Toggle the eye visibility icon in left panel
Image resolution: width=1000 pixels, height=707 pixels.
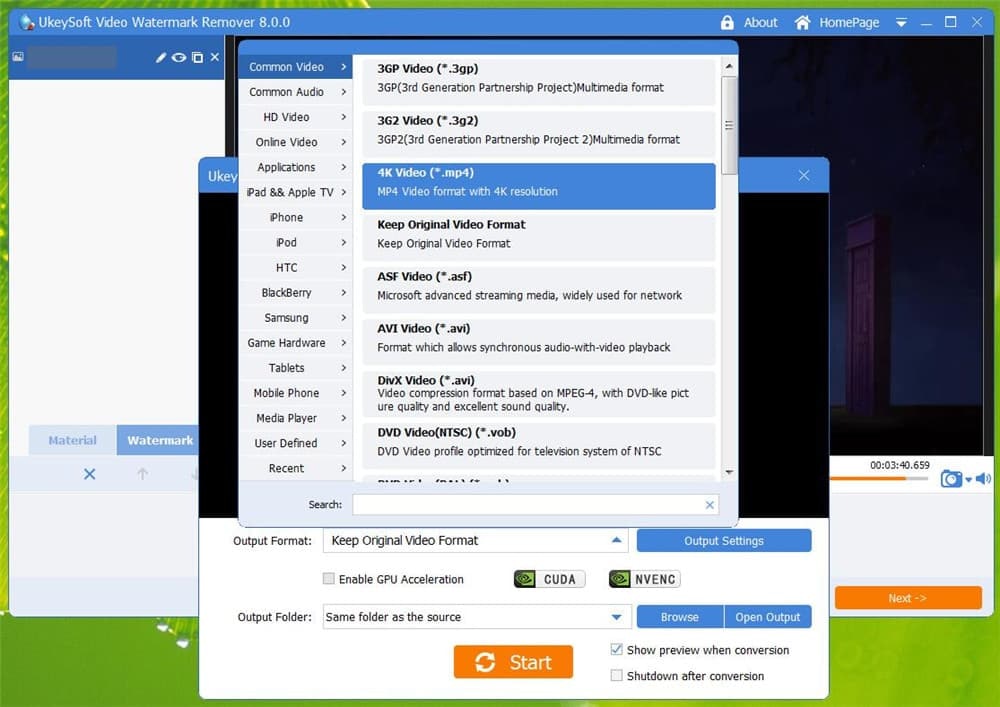point(179,57)
